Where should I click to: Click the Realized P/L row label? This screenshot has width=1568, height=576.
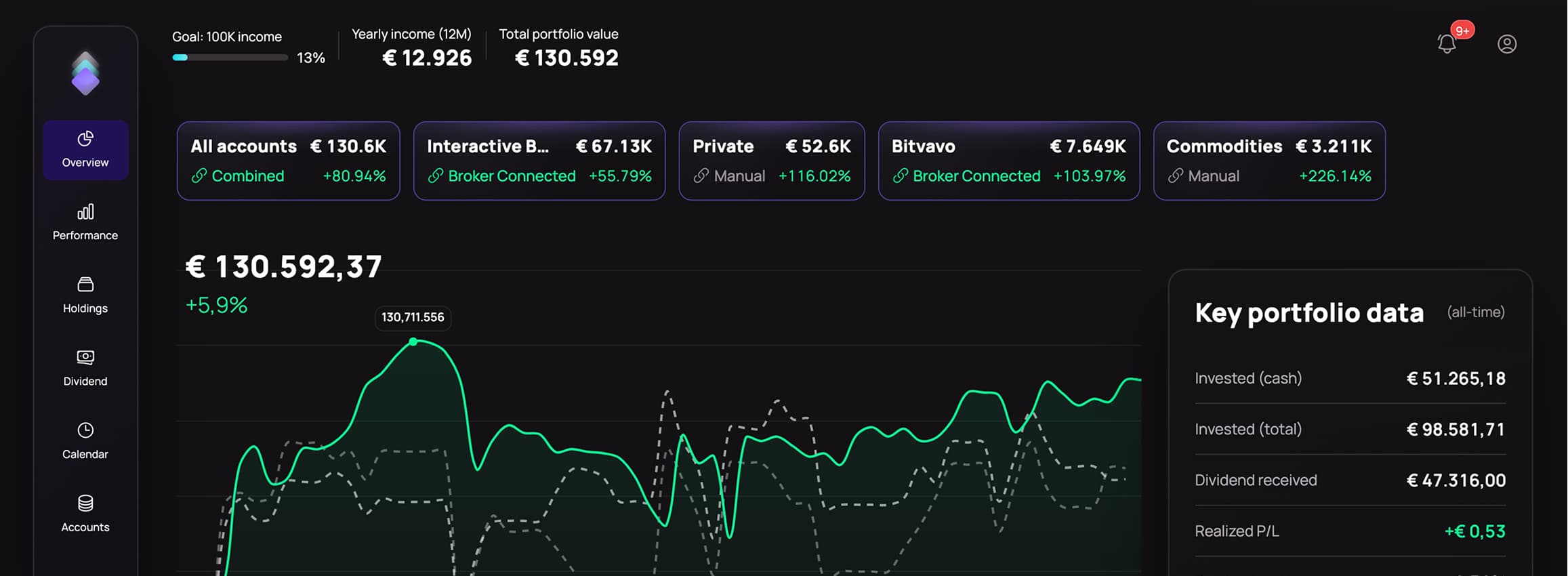(1237, 531)
